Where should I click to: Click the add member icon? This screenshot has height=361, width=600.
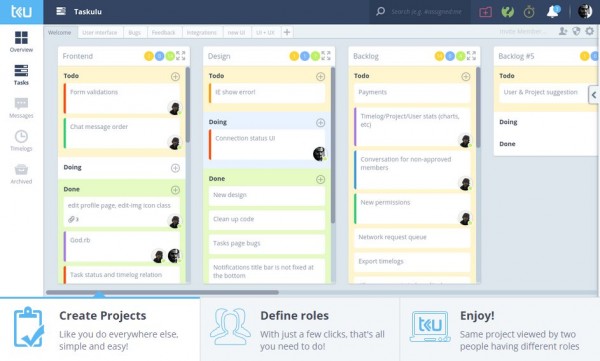point(563,31)
